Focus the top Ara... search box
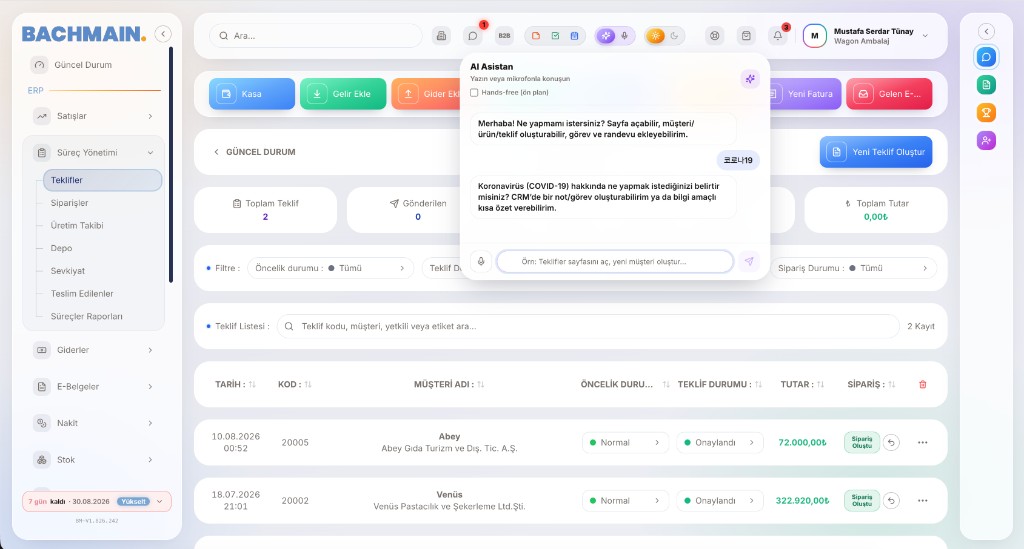Viewport: 1024px width, 549px height. pos(316,36)
